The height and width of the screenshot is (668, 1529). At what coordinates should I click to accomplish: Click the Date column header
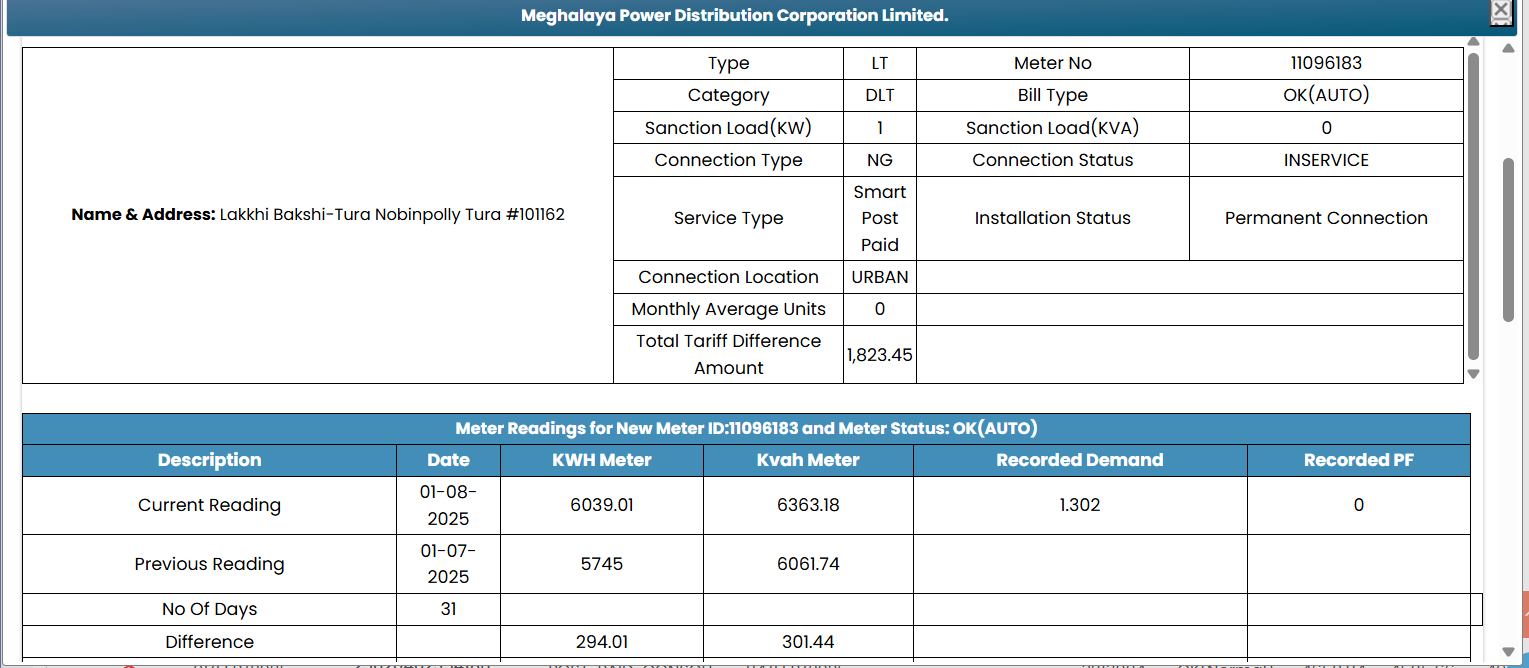coord(448,460)
